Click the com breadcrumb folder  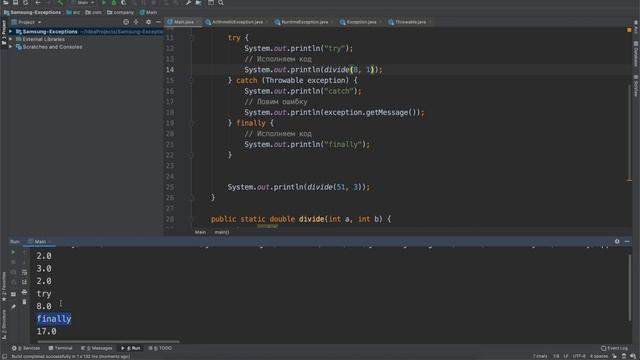(93, 12)
